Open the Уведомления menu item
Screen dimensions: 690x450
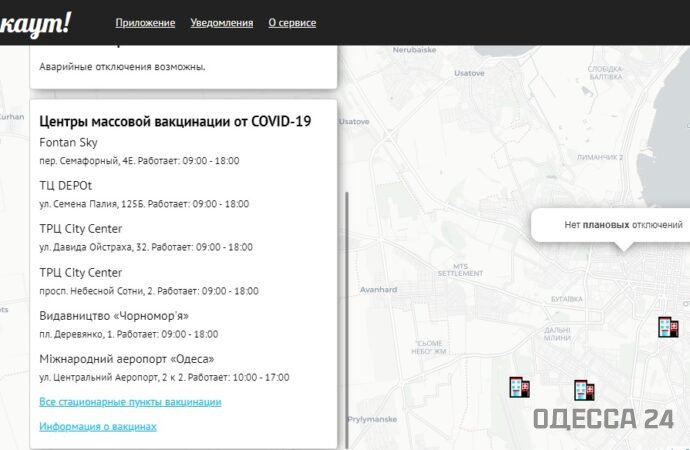[x=221, y=23]
